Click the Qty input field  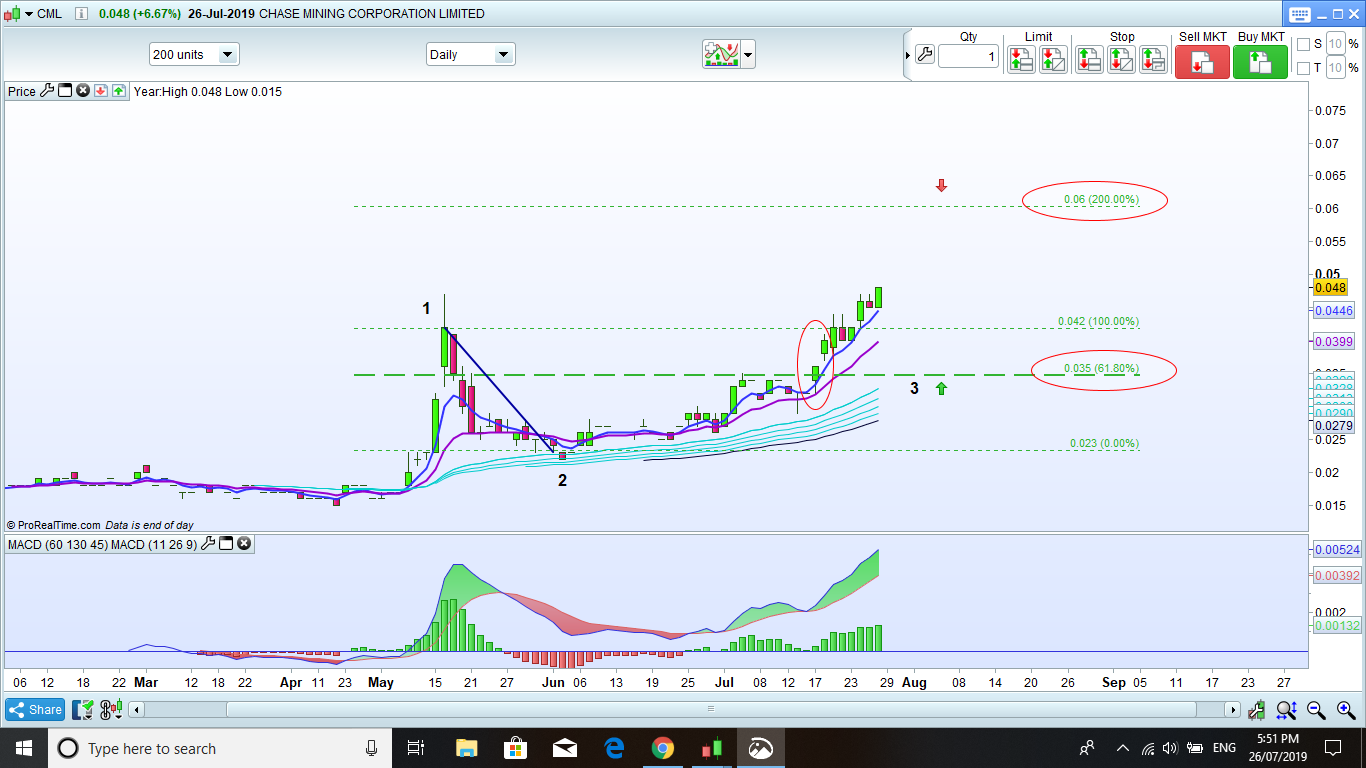point(968,56)
